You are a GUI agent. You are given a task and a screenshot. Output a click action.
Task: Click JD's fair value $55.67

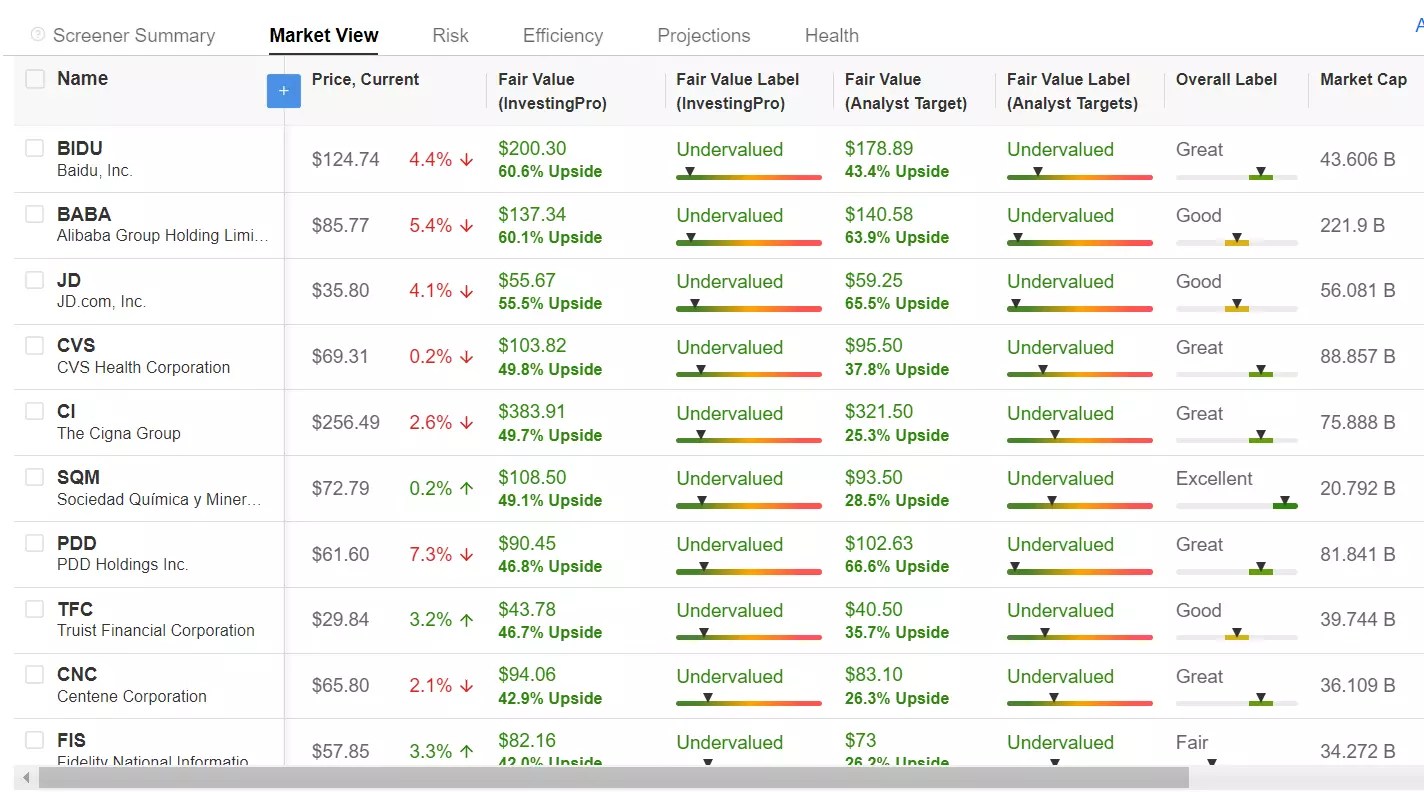pyautogui.click(x=527, y=280)
